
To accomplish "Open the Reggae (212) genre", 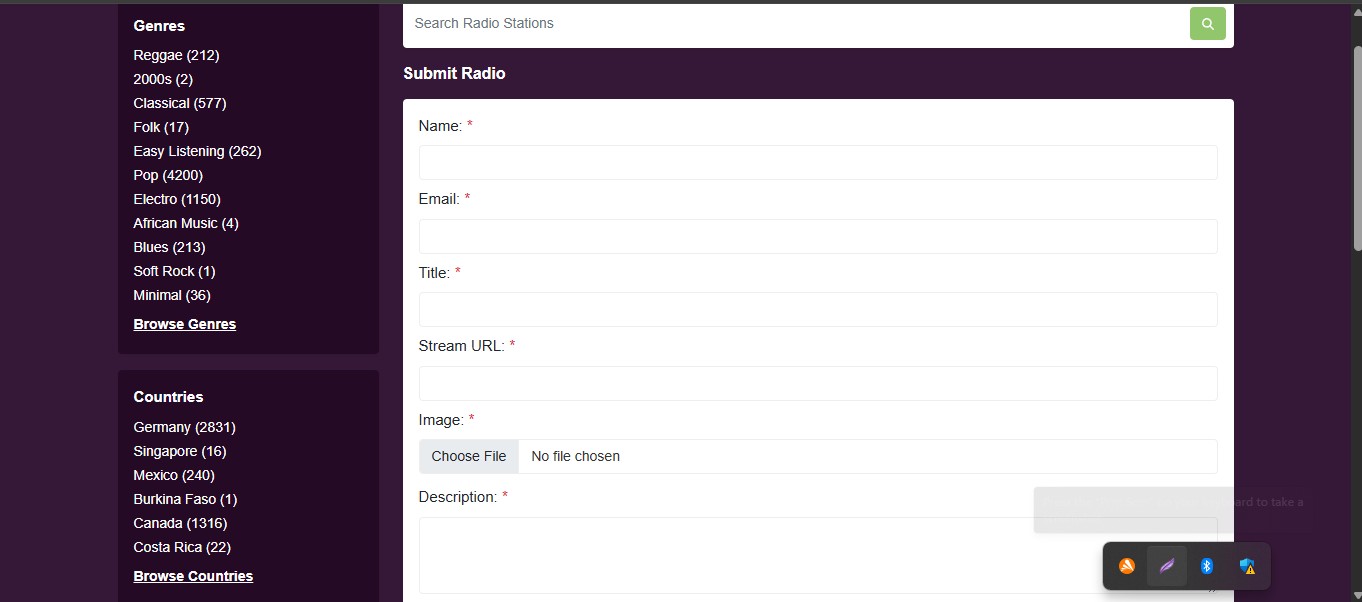I will click(x=176, y=55).
